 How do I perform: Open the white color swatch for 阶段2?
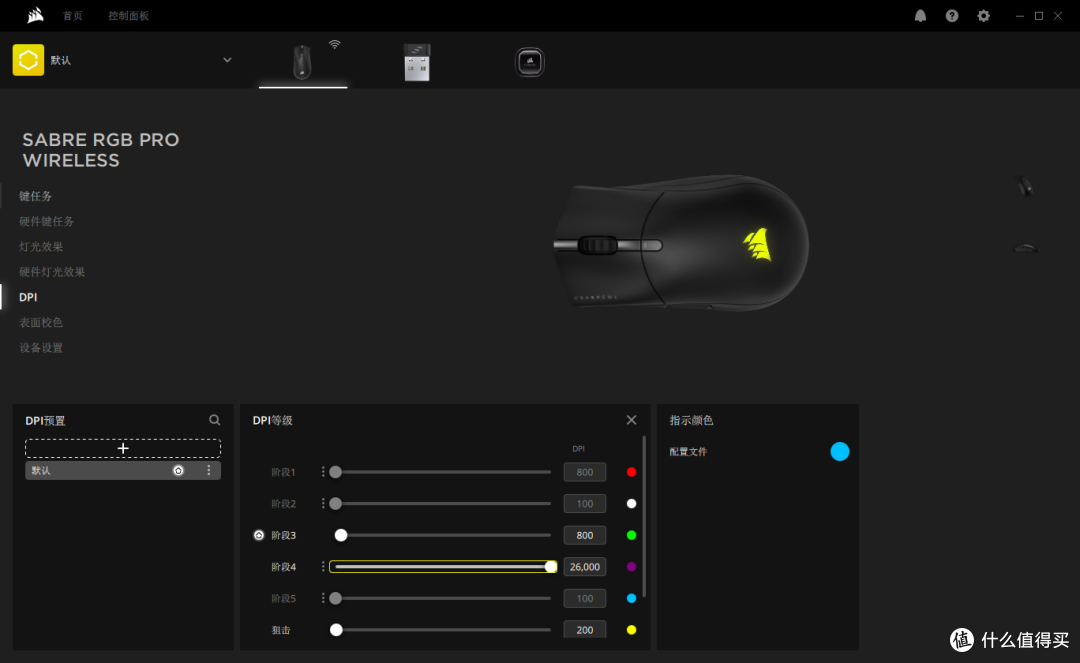(x=631, y=503)
